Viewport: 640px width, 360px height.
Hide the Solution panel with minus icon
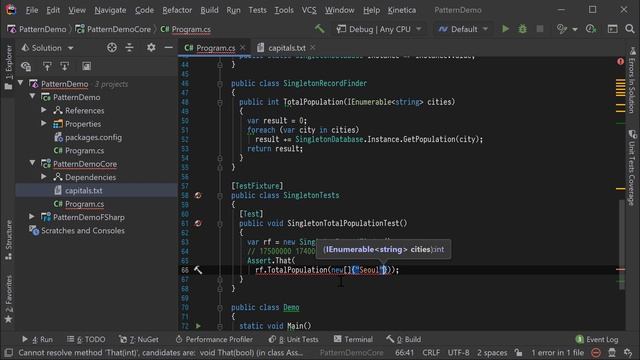pos(169,48)
